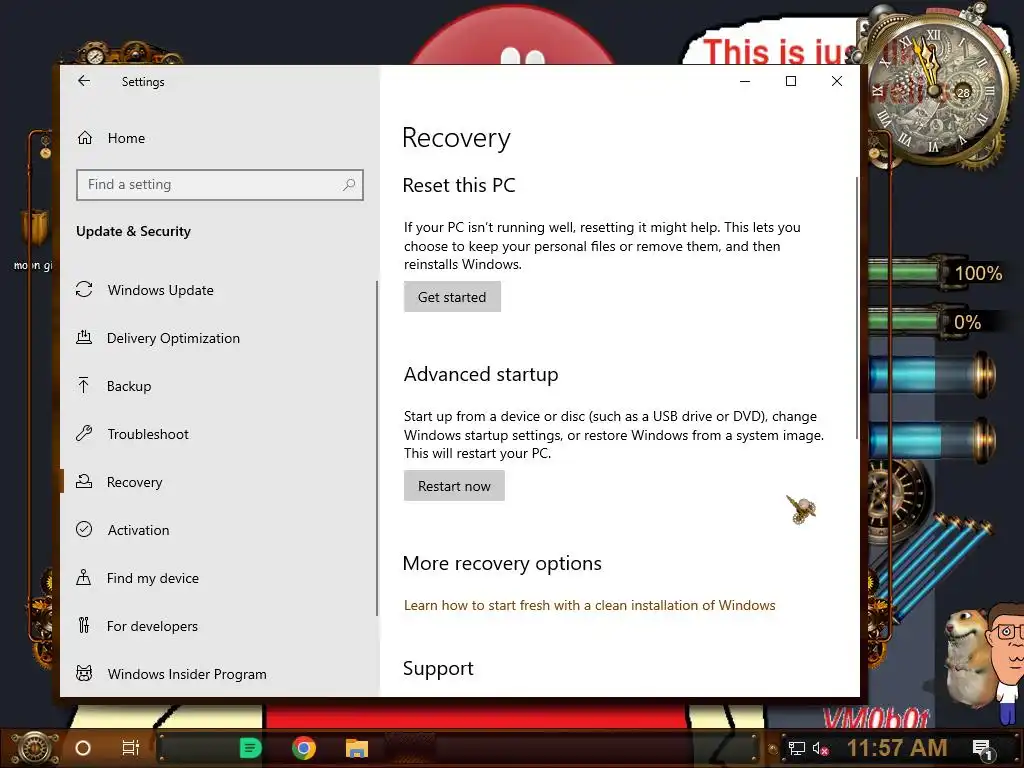The width and height of the screenshot is (1024, 768).
Task: Open the clean installation of Windows link
Action: pos(589,605)
